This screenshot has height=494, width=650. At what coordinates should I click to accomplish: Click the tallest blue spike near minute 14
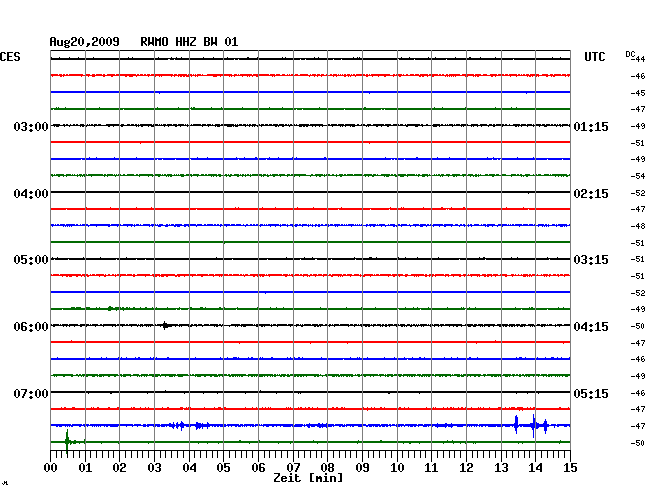(x=534, y=426)
